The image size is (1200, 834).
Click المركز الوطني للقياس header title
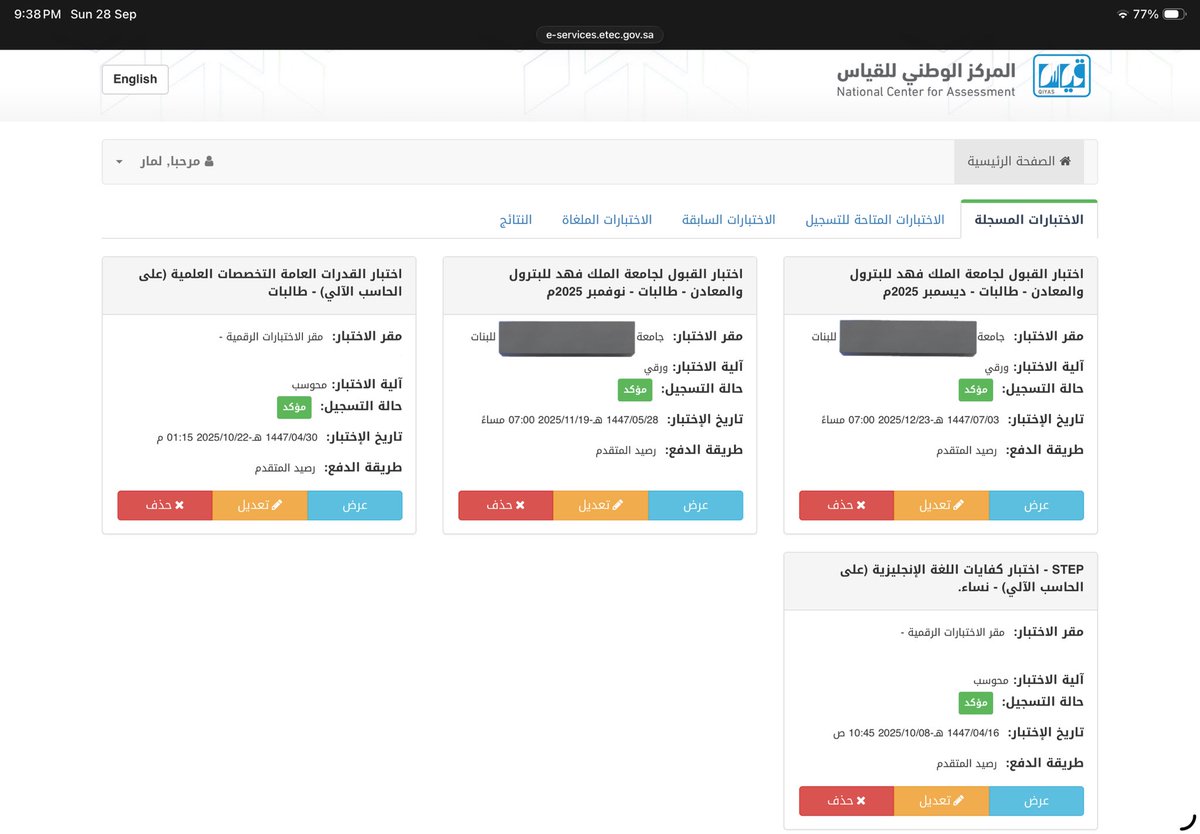click(x=926, y=70)
